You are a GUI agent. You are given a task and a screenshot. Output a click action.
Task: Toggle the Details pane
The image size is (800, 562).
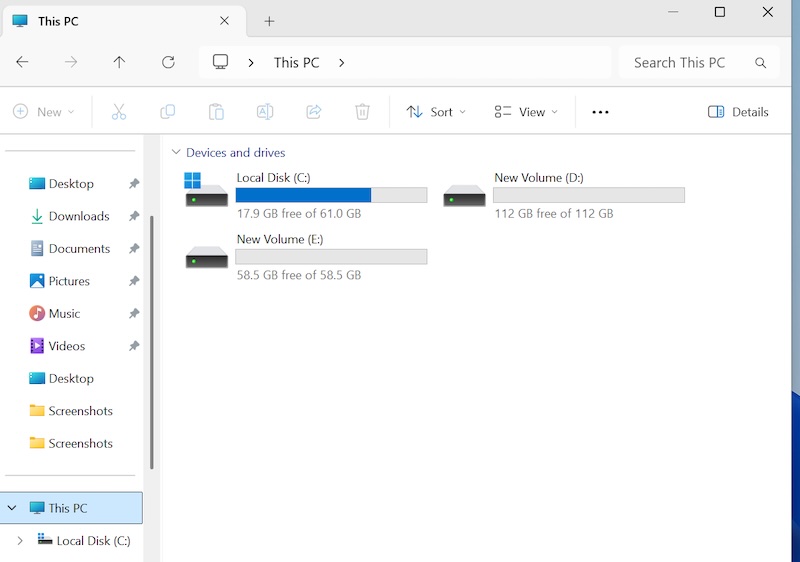coord(738,112)
